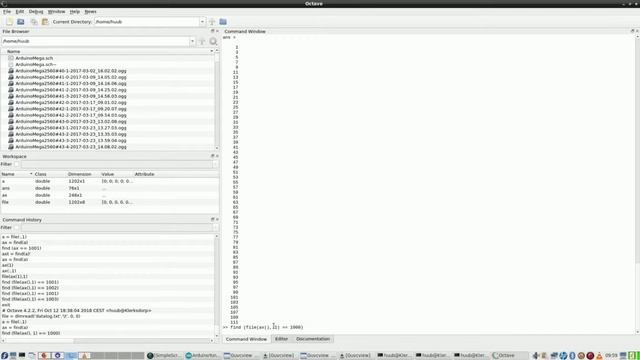Click the Bluetooth tray icon
640x360 pixels.
pos(572,356)
